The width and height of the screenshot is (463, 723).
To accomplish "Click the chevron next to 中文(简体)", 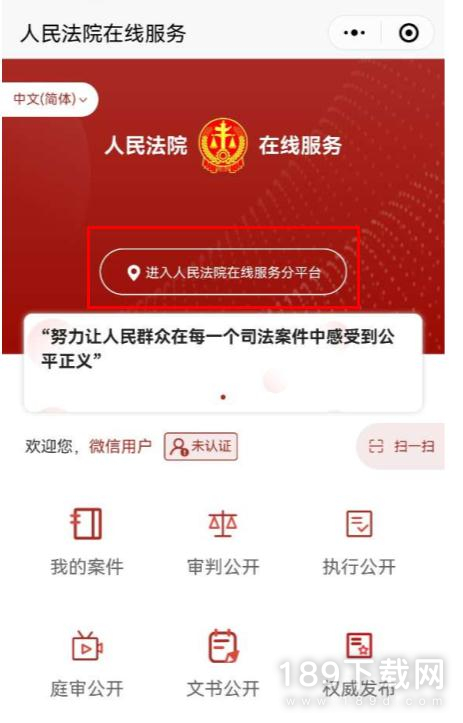I will 83,100.
